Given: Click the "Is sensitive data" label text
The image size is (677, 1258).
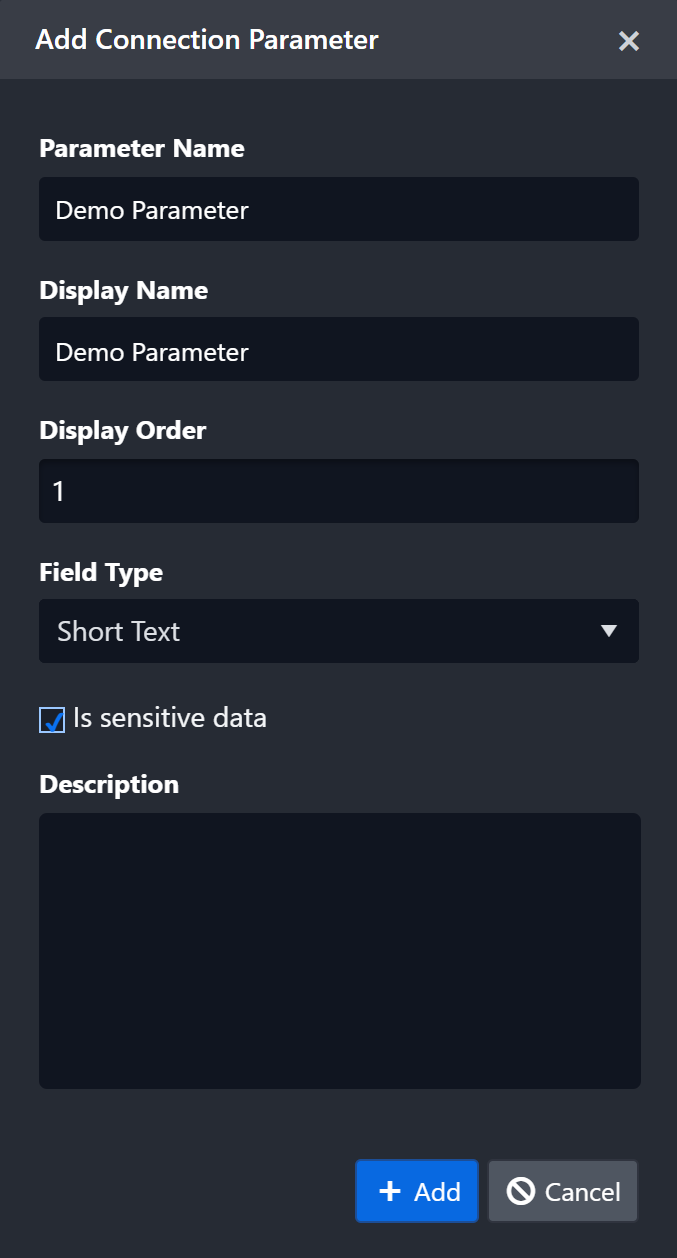Looking at the screenshot, I should click(x=169, y=718).
